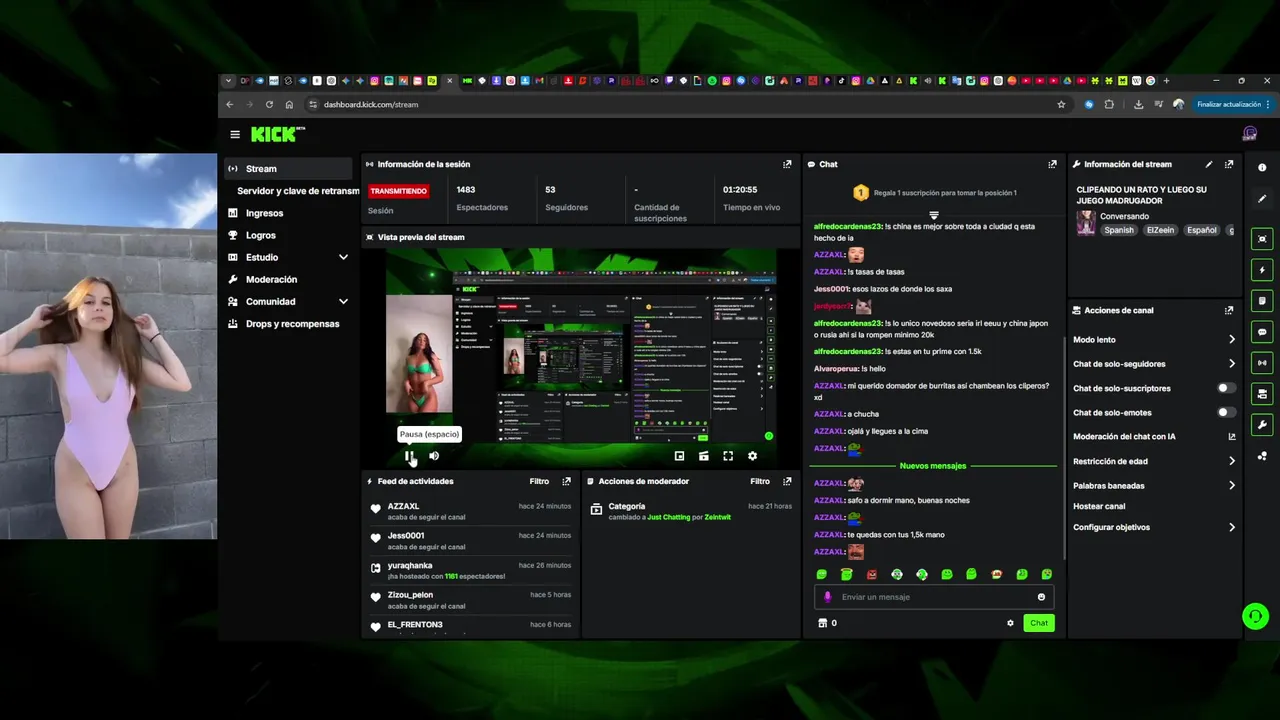Pop out the Feed de actividades panel

(x=566, y=481)
